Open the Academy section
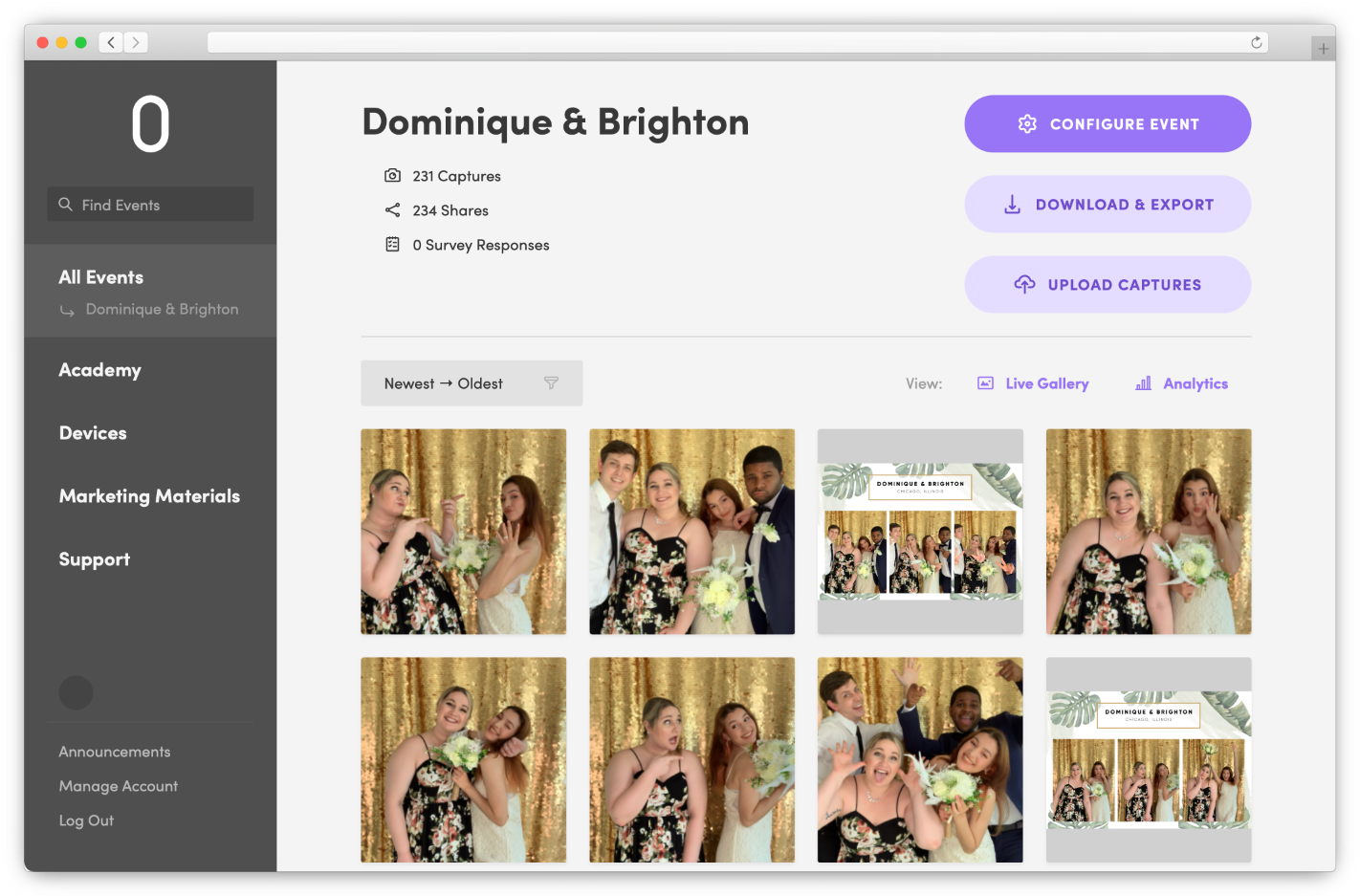1360x896 pixels. pyautogui.click(x=100, y=370)
